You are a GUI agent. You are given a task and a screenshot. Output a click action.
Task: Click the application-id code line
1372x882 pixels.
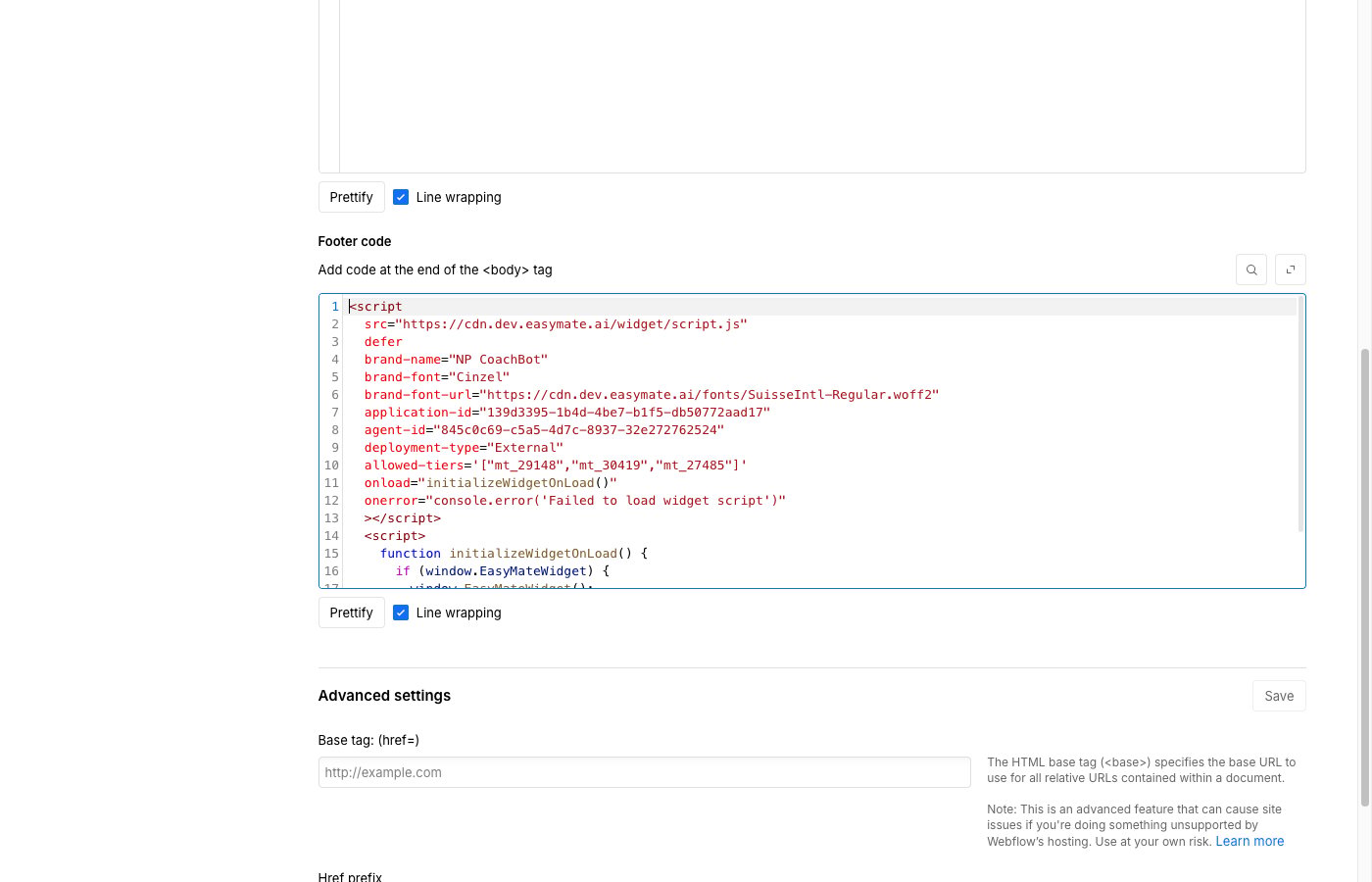pyautogui.click(x=567, y=413)
